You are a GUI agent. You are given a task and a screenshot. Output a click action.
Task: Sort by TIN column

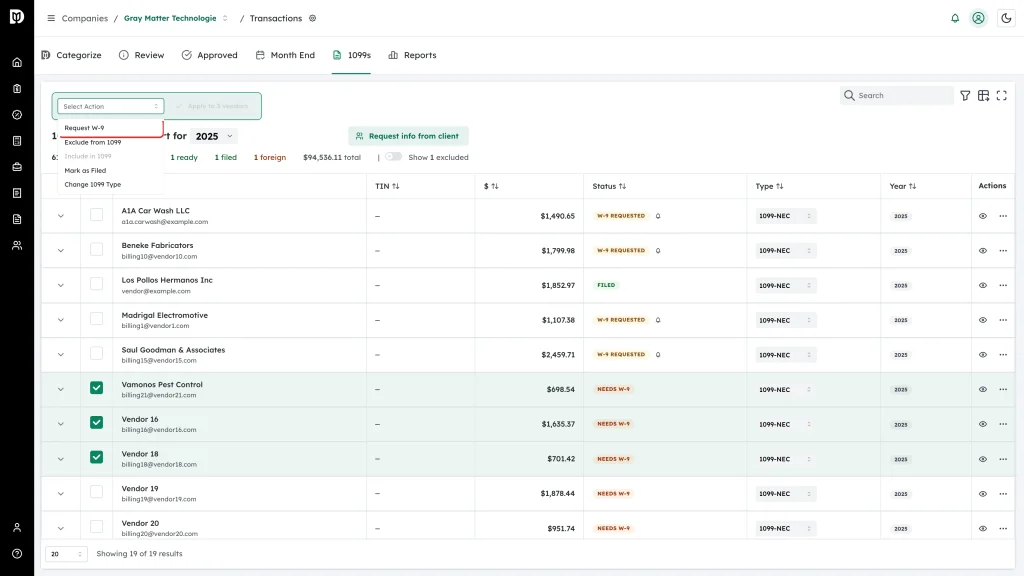pyautogui.click(x=387, y=186)
